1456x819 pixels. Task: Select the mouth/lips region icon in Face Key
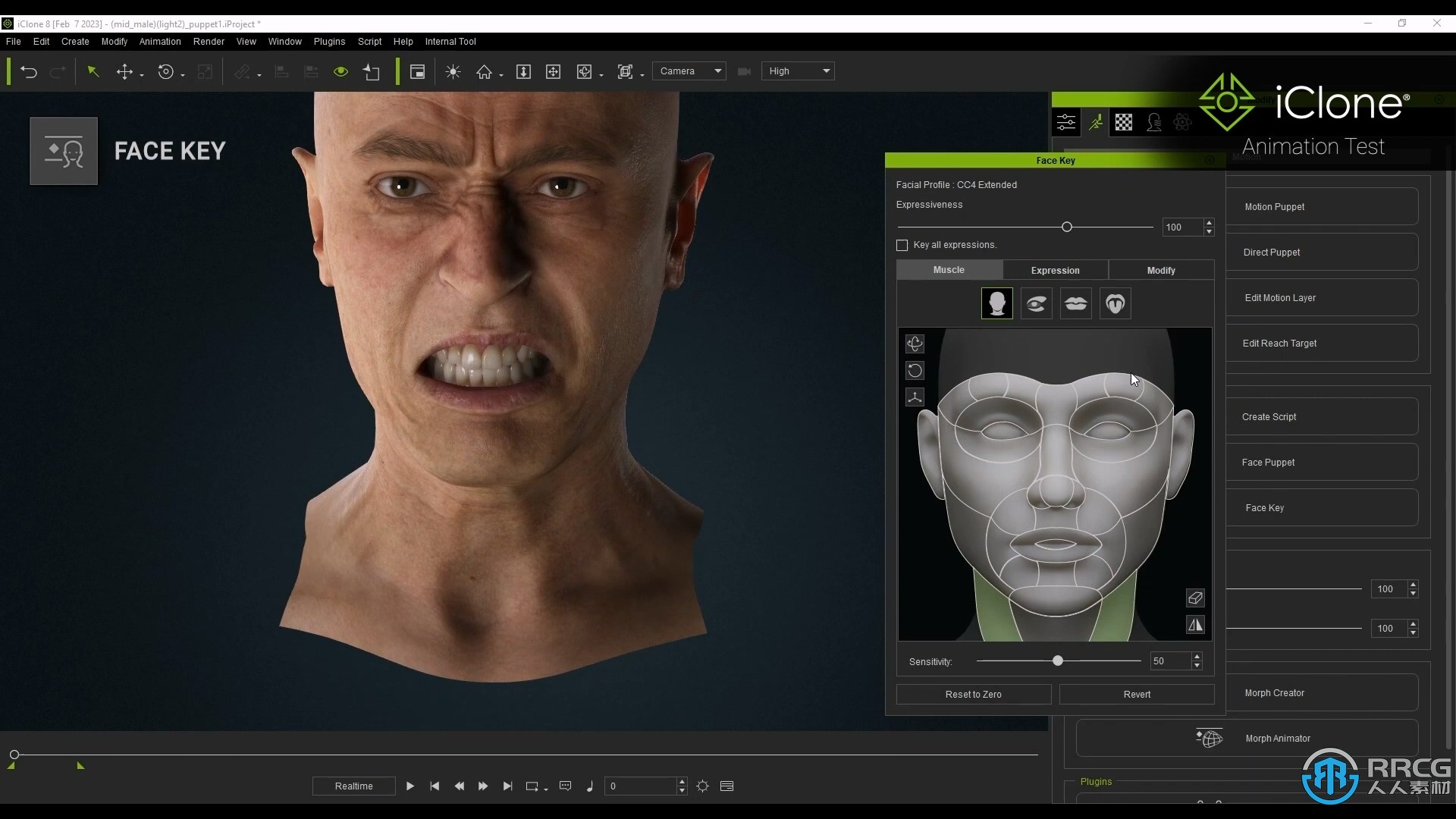click(1076, 303)
